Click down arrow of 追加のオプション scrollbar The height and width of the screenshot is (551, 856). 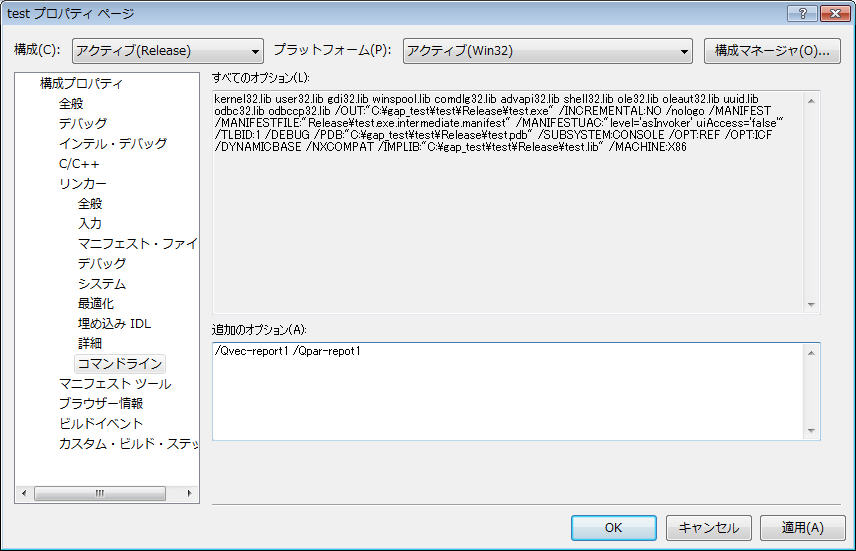click(811, 431)
